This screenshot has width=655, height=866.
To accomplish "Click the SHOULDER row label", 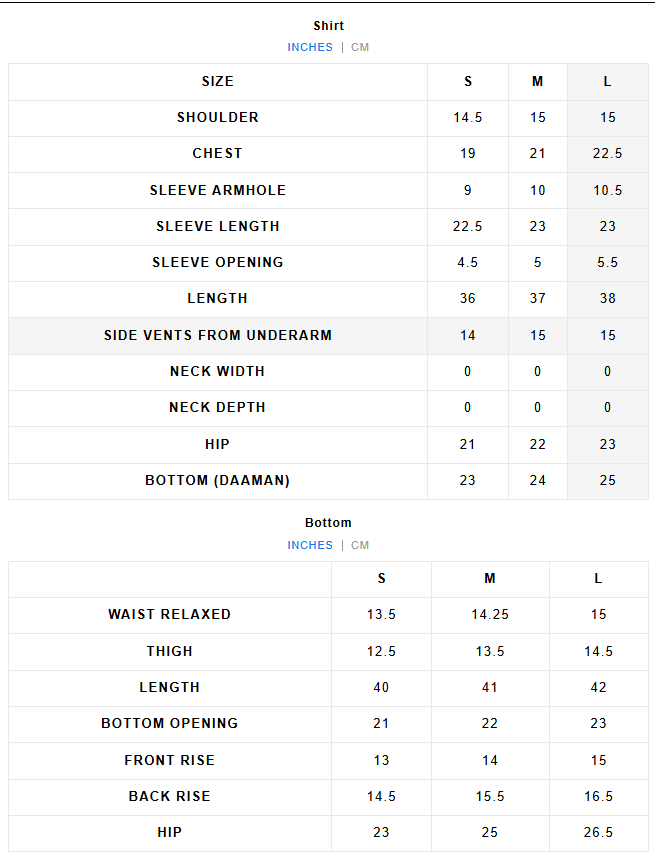I will 218,117.
